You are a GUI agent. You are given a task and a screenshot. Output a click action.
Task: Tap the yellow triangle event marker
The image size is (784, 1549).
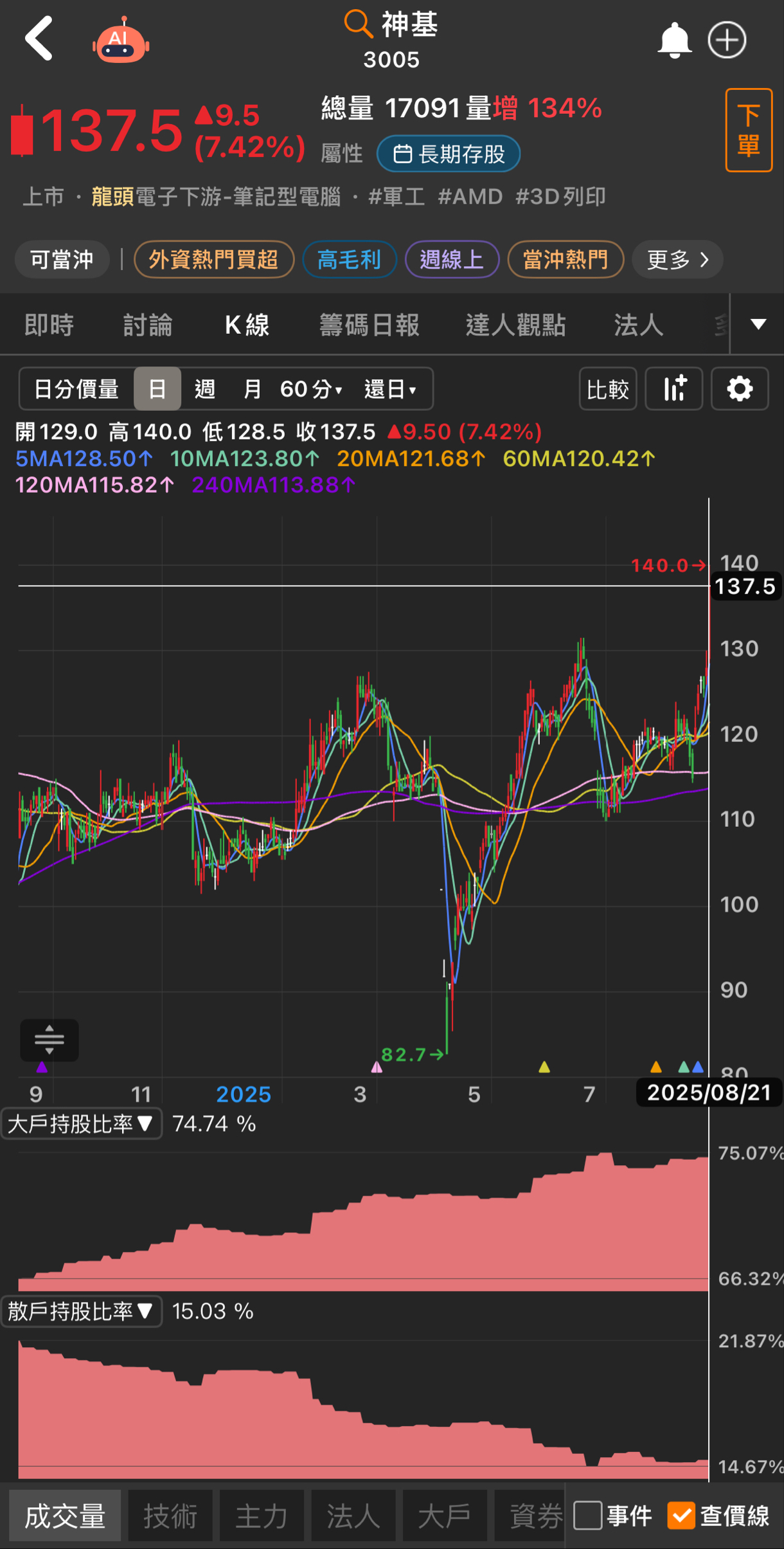point(544,1067)
